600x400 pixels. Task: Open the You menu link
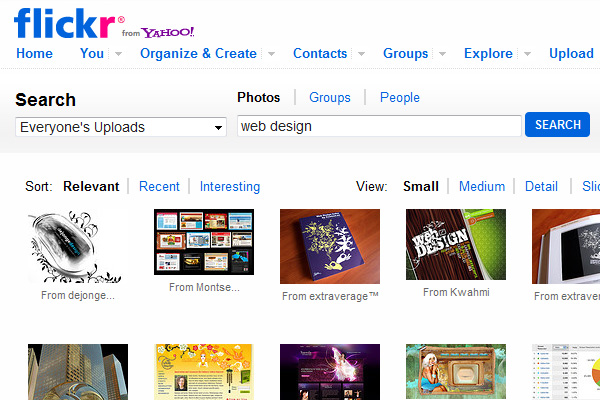pos(92,54)
